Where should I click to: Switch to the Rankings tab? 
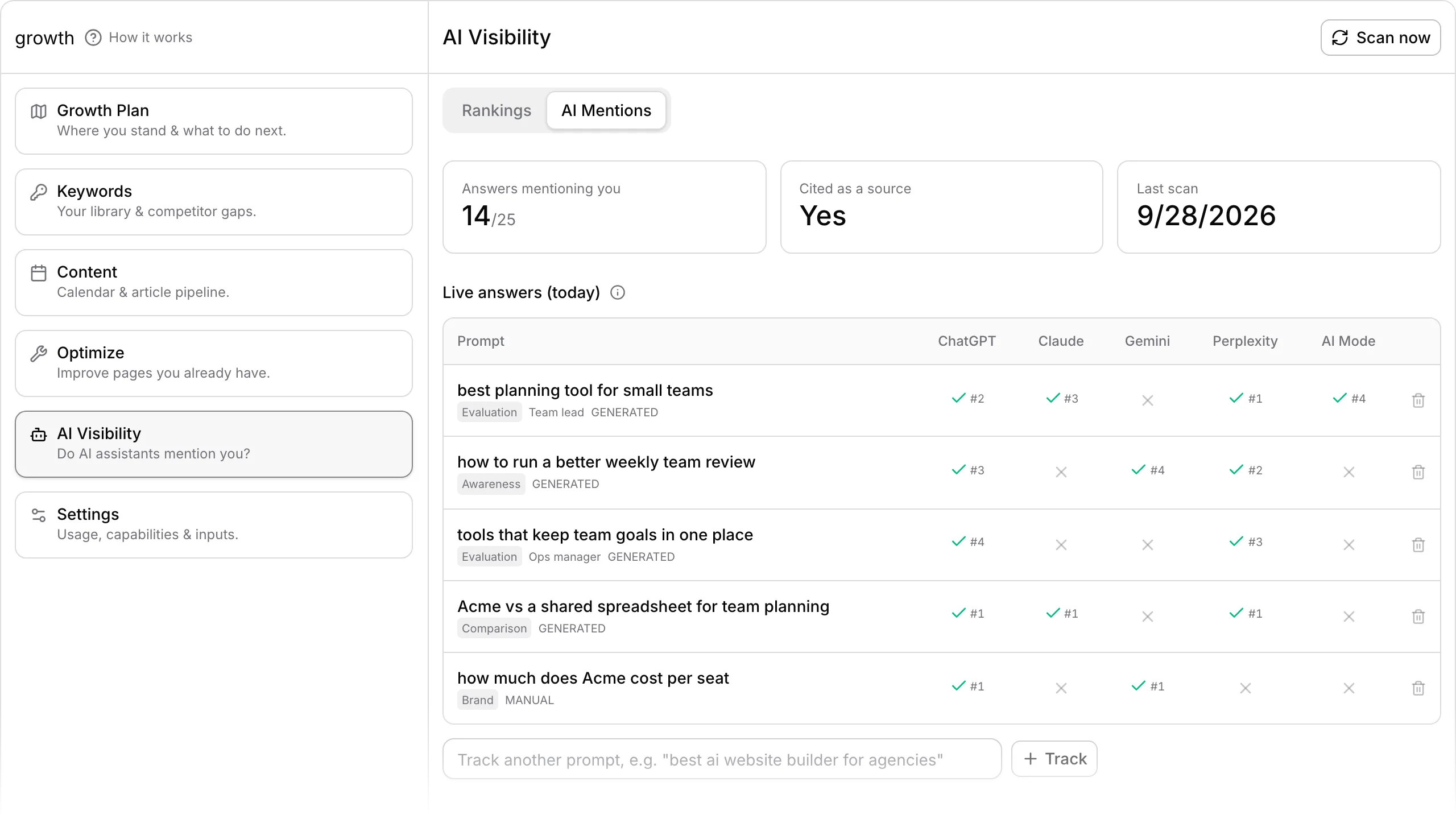(496, 110)
